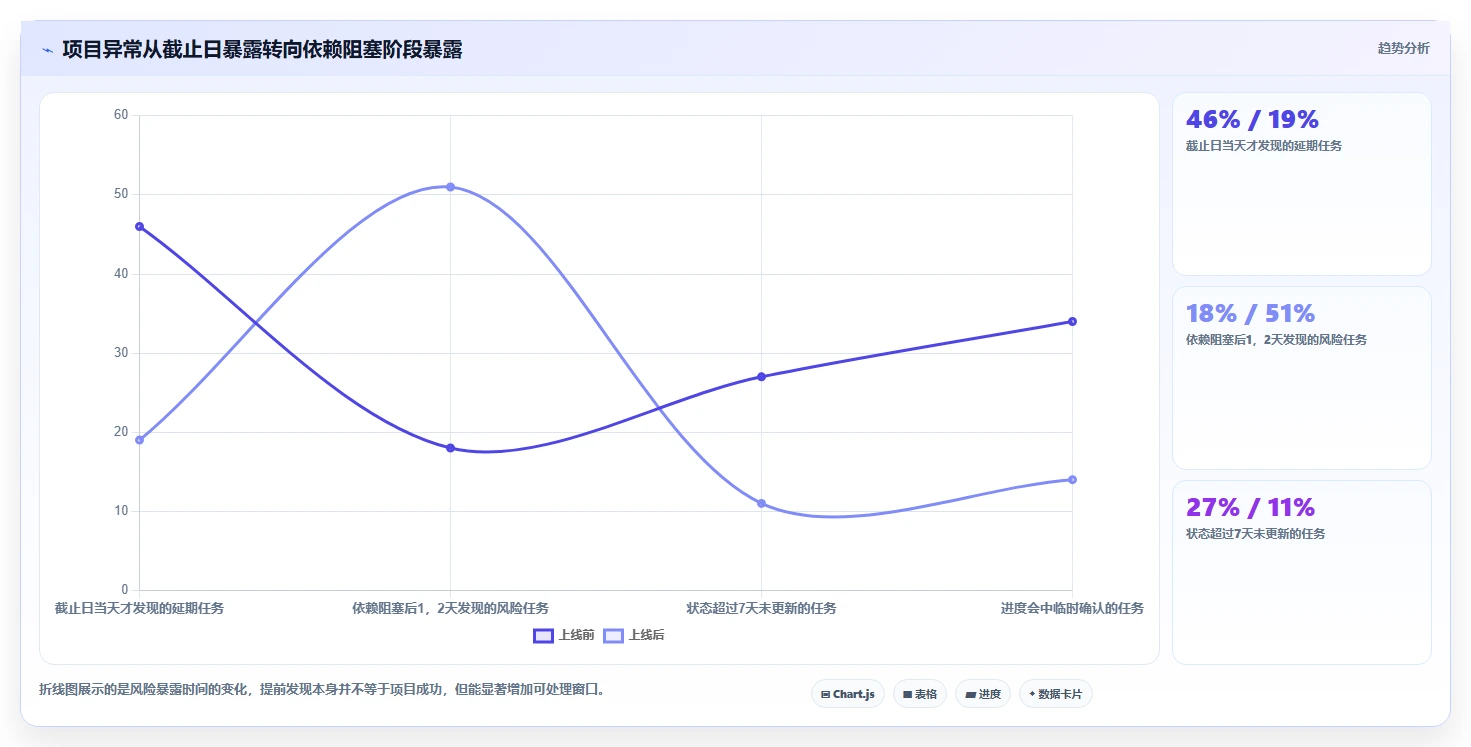Click the trend icon beside the header title
Image resolution: width=1471 pixels, height=747 pixels.
[x=48, y=50]
